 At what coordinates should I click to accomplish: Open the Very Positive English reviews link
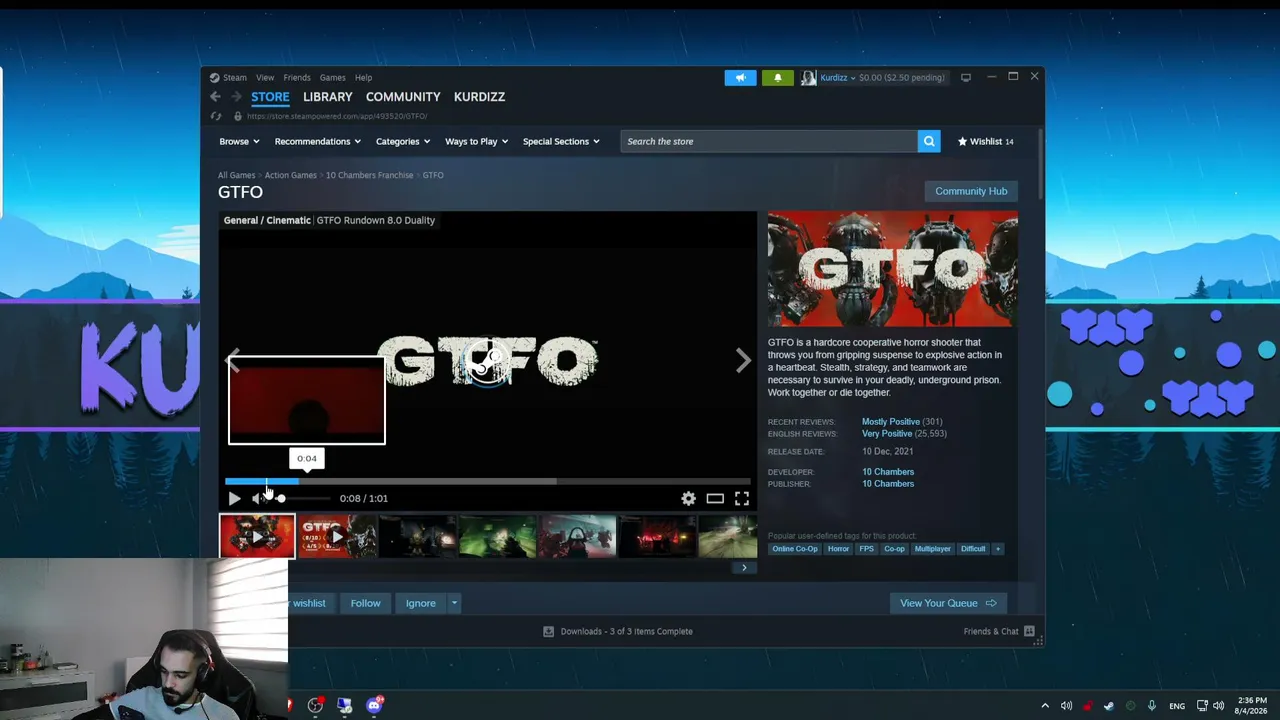887,434
